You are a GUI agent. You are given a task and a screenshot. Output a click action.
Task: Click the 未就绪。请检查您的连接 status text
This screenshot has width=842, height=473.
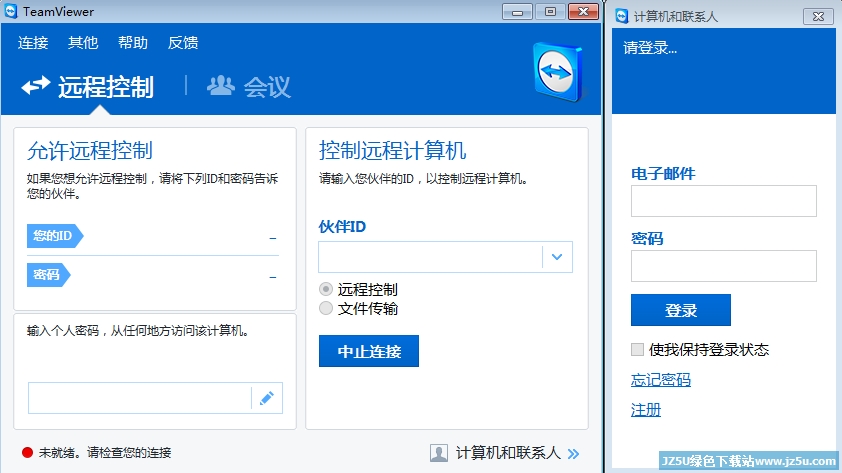105,453
